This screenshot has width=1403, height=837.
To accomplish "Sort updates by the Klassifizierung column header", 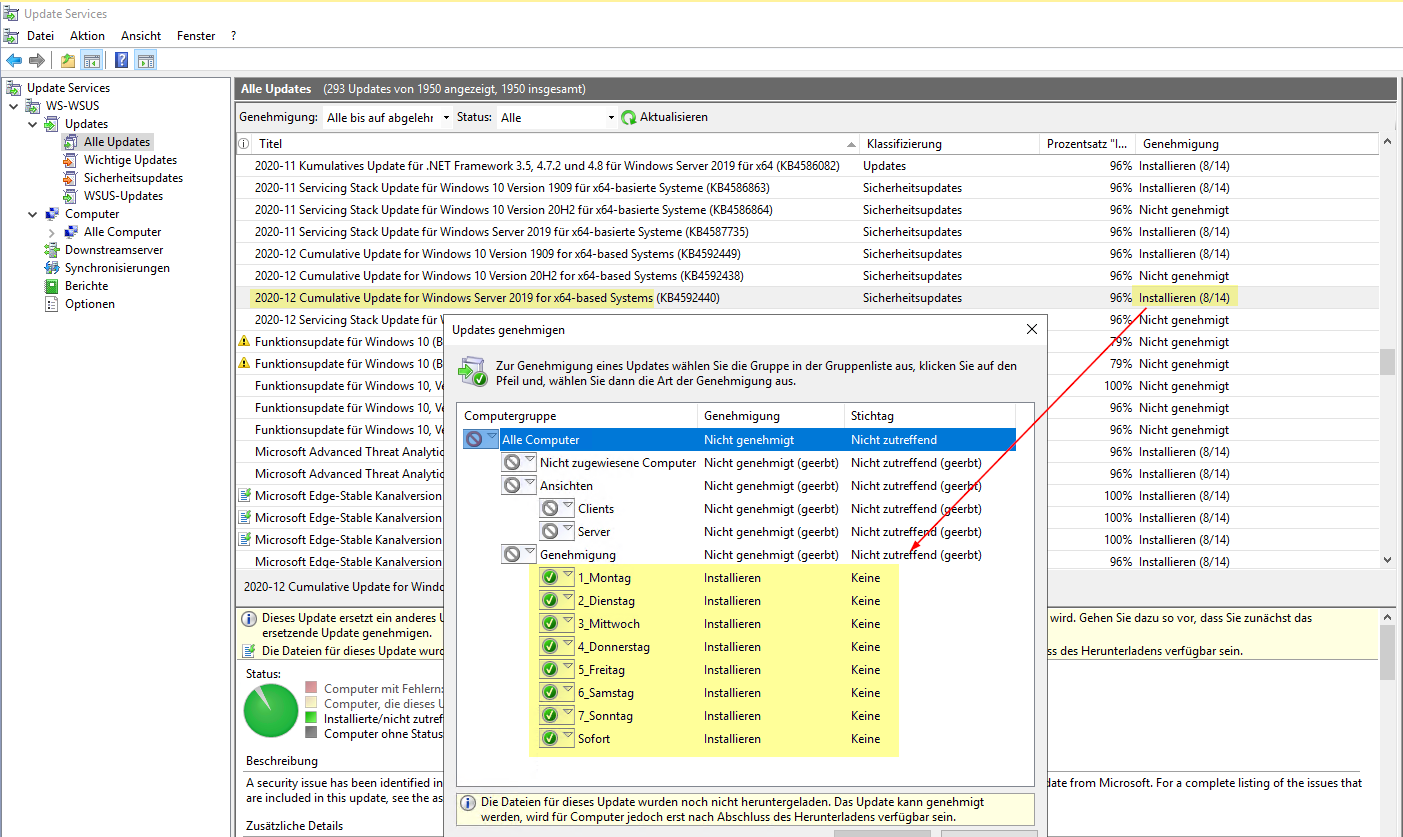I will (x=949, y=144).
